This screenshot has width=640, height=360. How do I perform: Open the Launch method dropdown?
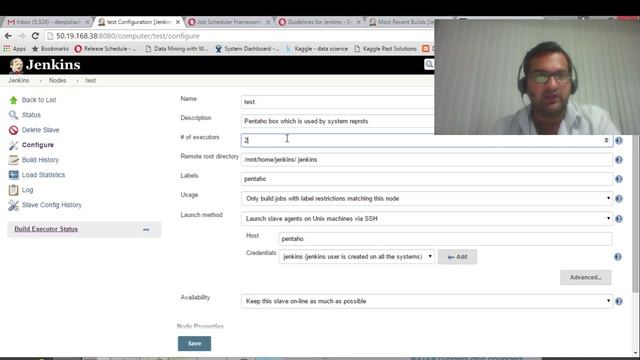point(427,219)
